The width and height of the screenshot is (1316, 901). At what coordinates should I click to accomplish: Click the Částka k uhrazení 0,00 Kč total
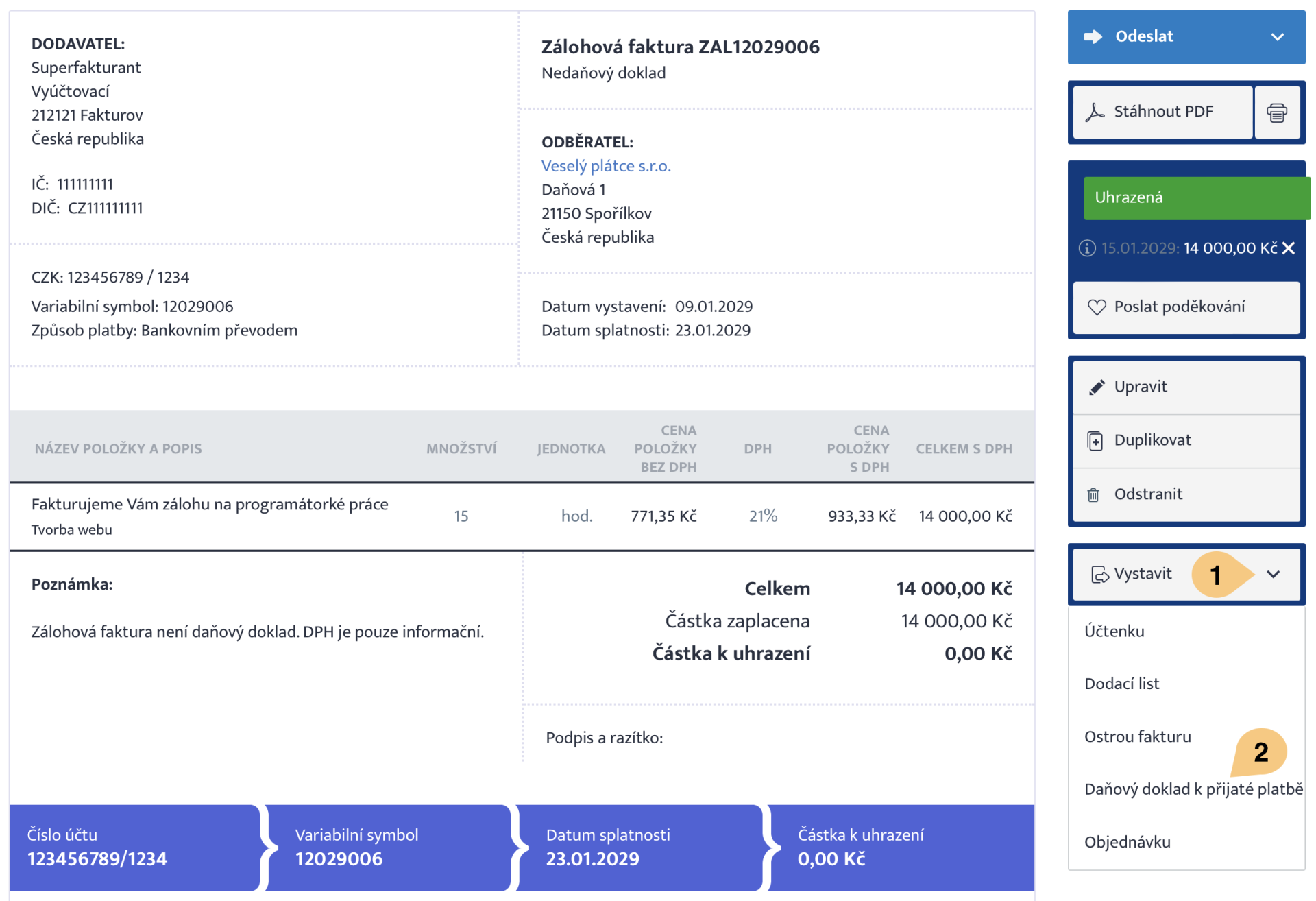tap(832, 653)
